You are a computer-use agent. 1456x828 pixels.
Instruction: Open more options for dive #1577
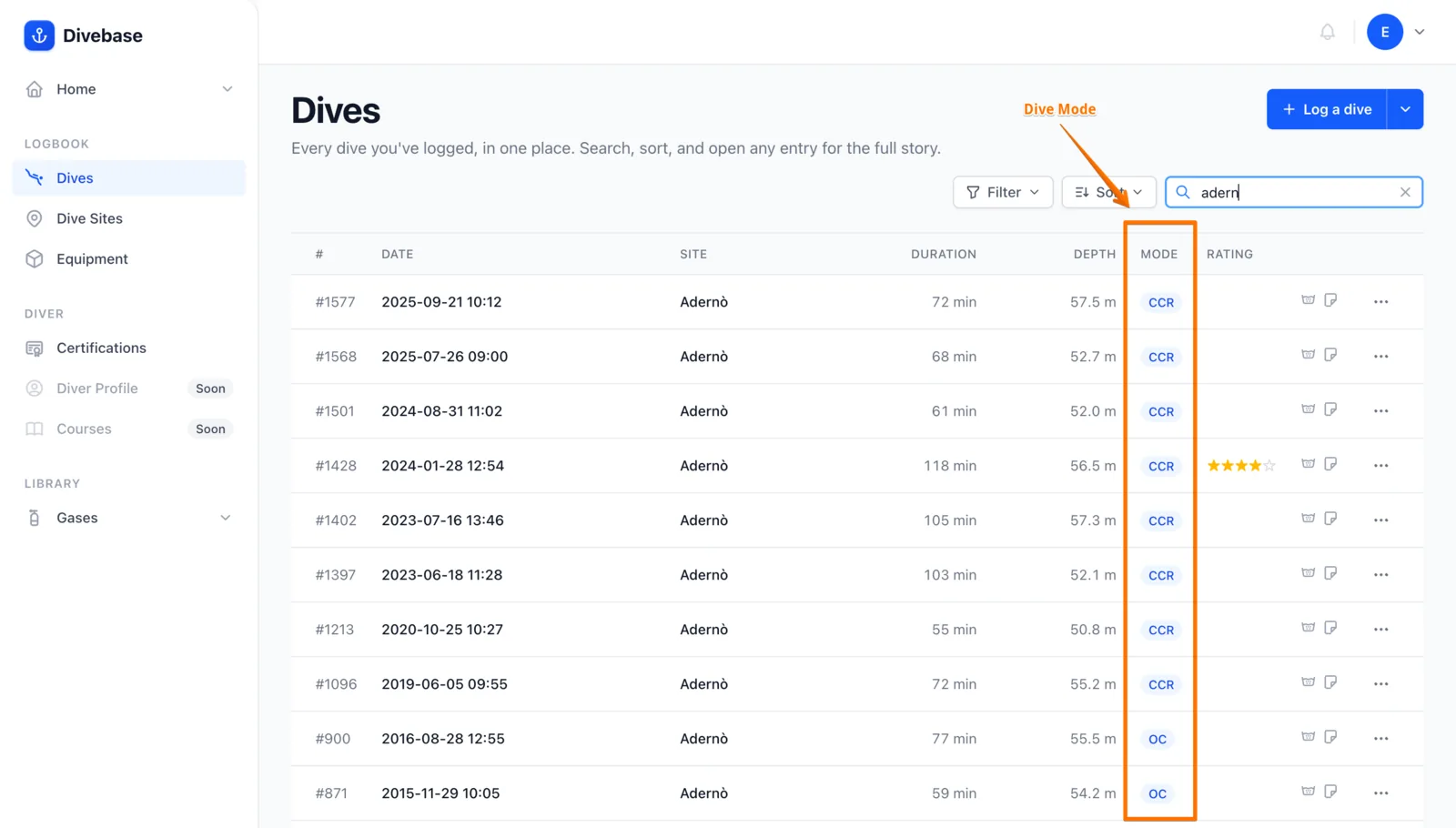tap(1381, 302)
